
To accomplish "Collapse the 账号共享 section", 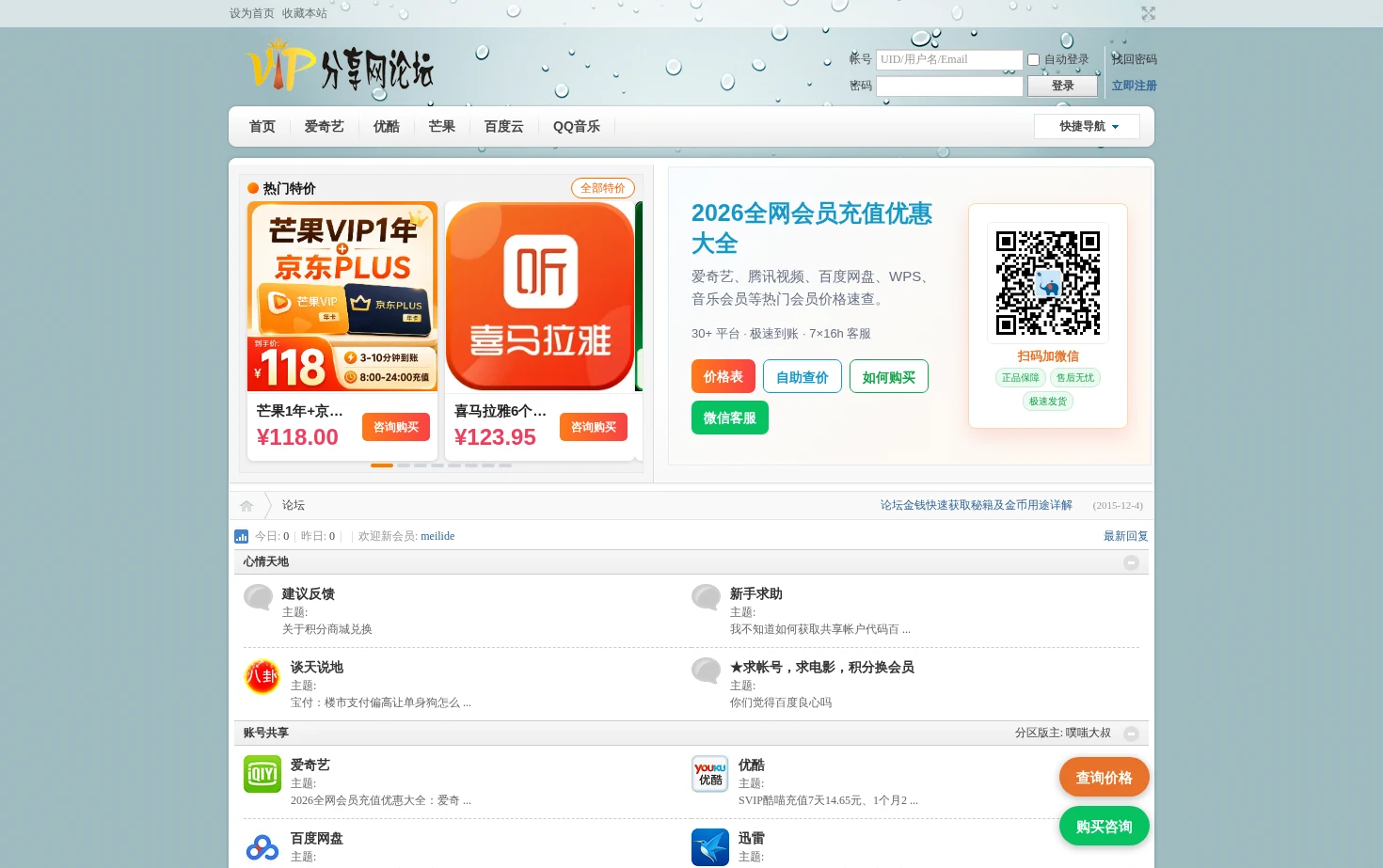I will [x=1131, y=734].
